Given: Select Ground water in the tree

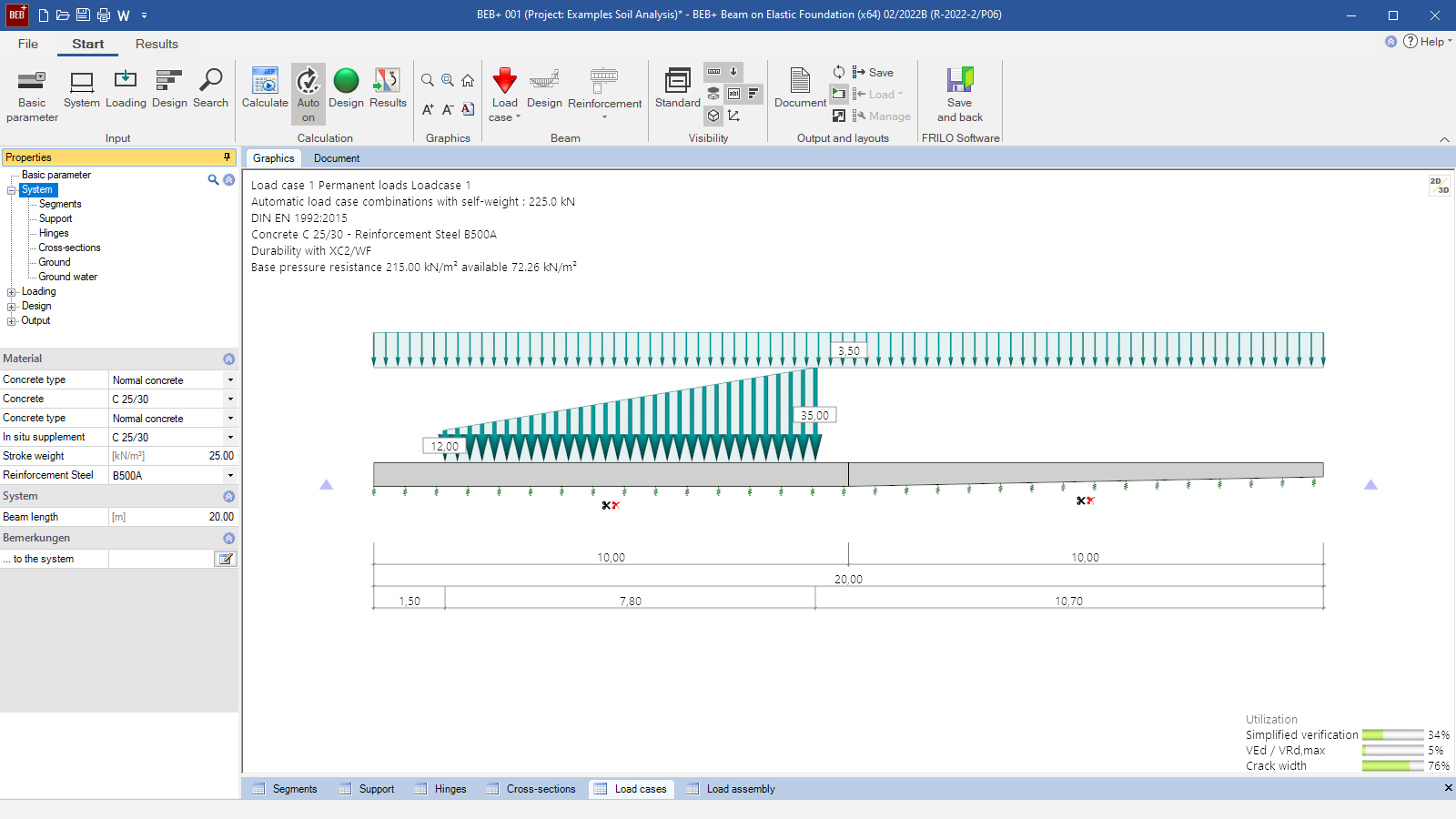Looking at the screenshot, I should (x=67, y=277).
